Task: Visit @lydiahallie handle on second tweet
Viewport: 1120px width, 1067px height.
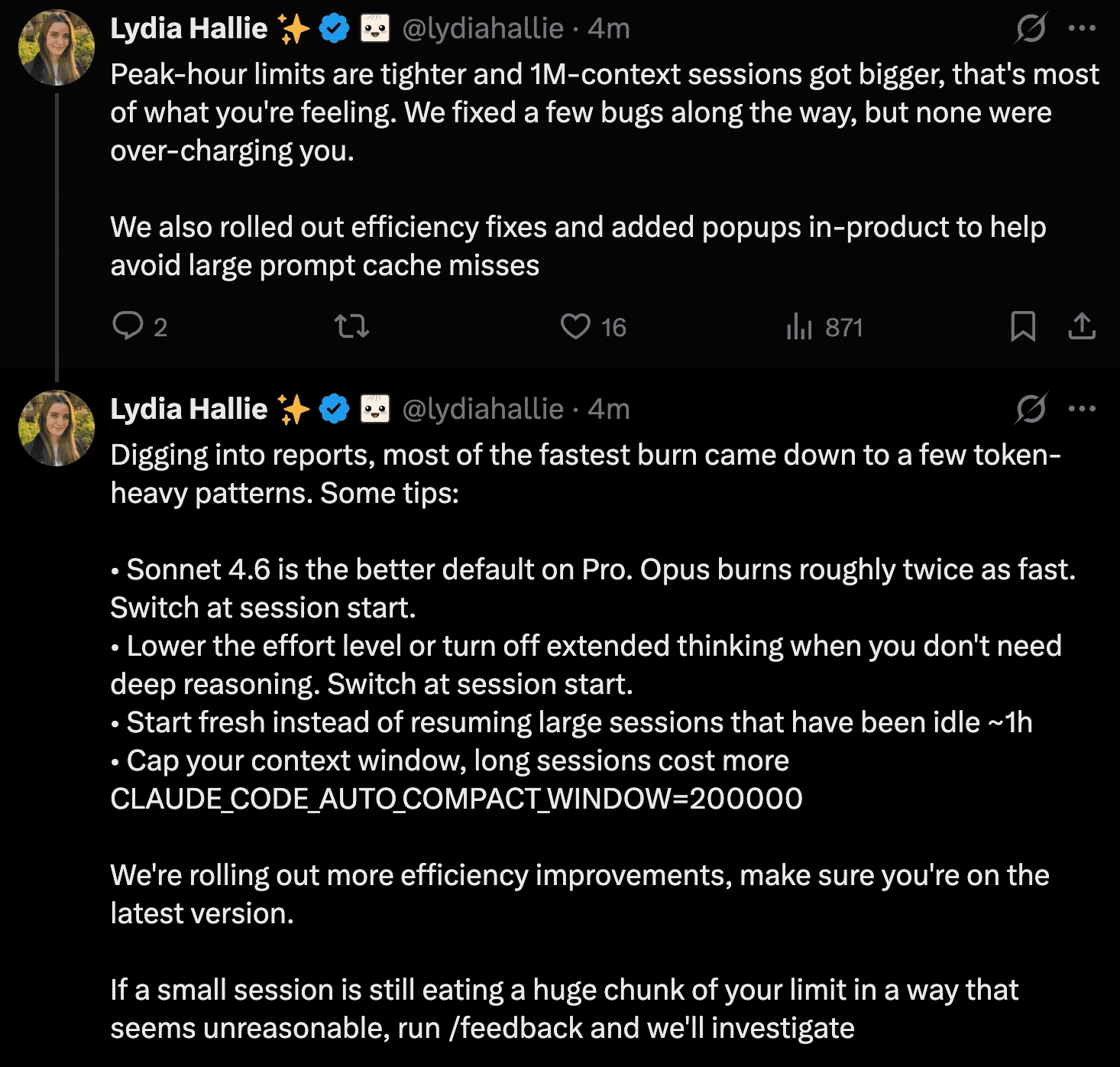Action: tap(483, 409)
